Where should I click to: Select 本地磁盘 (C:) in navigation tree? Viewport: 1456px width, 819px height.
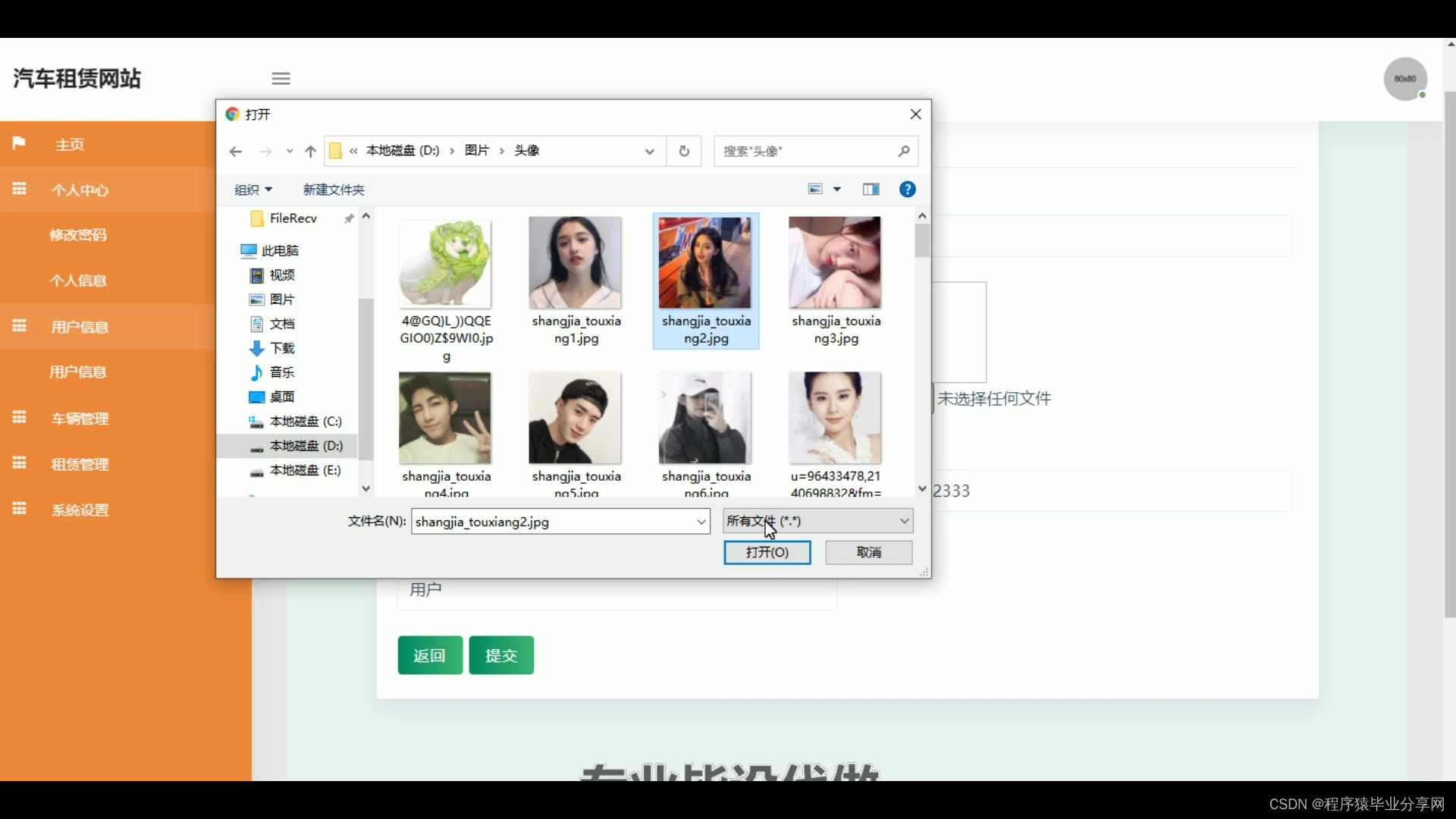tap(305, 422)
